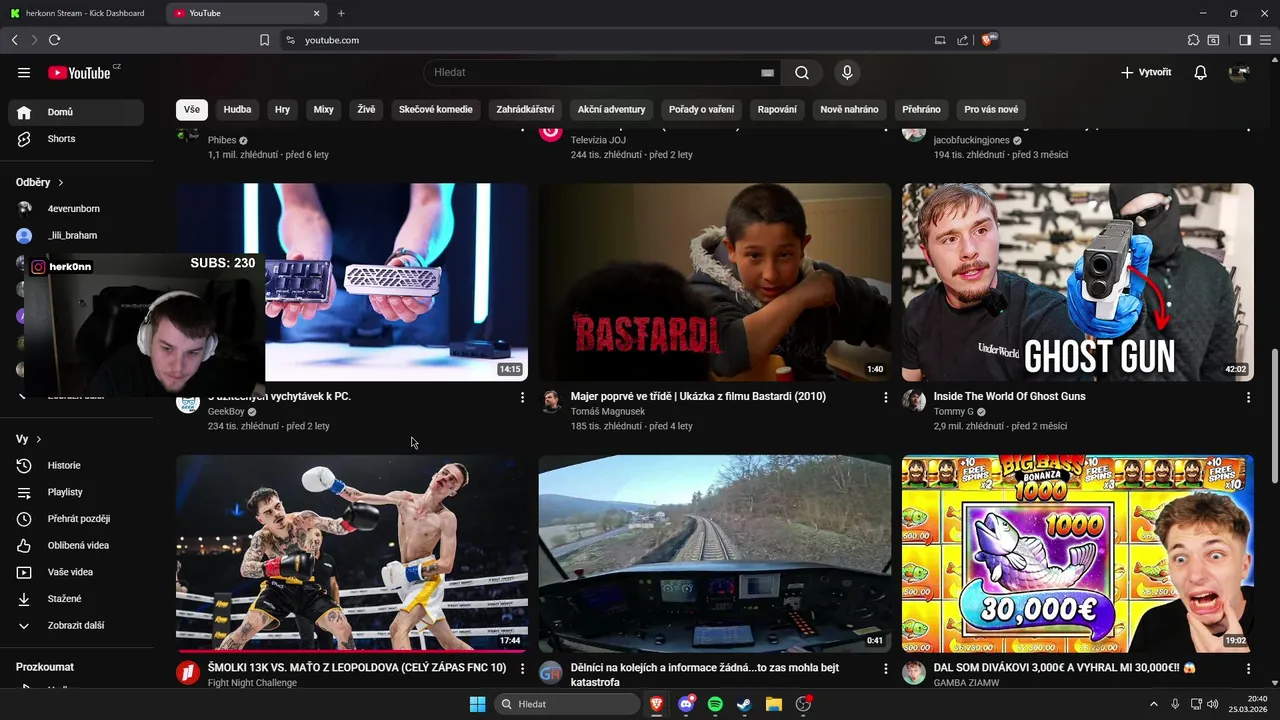The width and height of the screenshot is (1280, 720).
Task: Open the YouTube hamburger guide menu
Action: [x=24, y=72]
